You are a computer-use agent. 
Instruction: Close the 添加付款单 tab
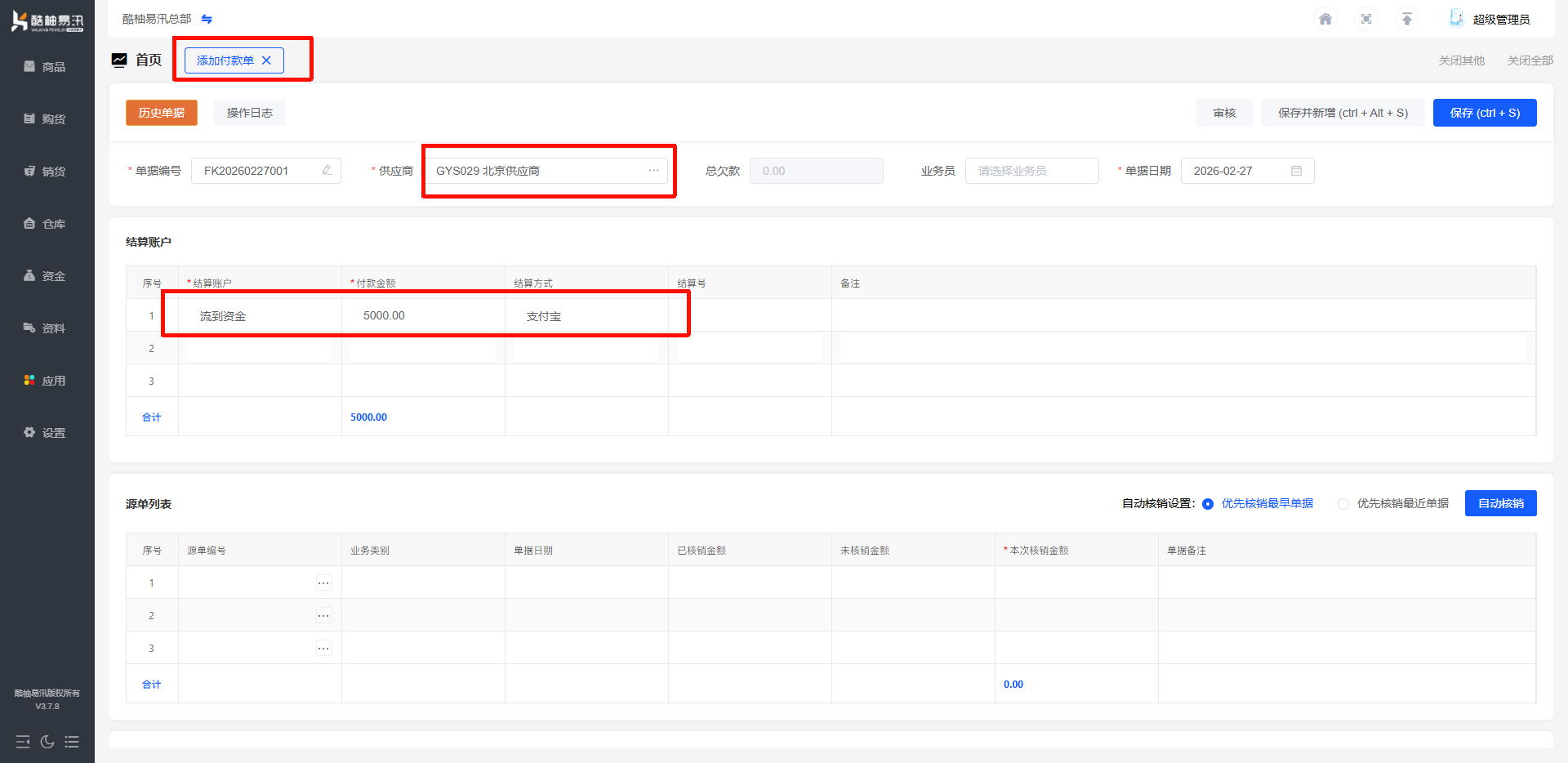tap(266, 60)
